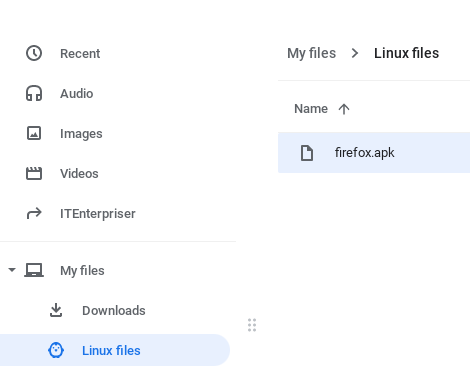
Task: Click the Linux files penguin icon
Action: pos(56,350)
